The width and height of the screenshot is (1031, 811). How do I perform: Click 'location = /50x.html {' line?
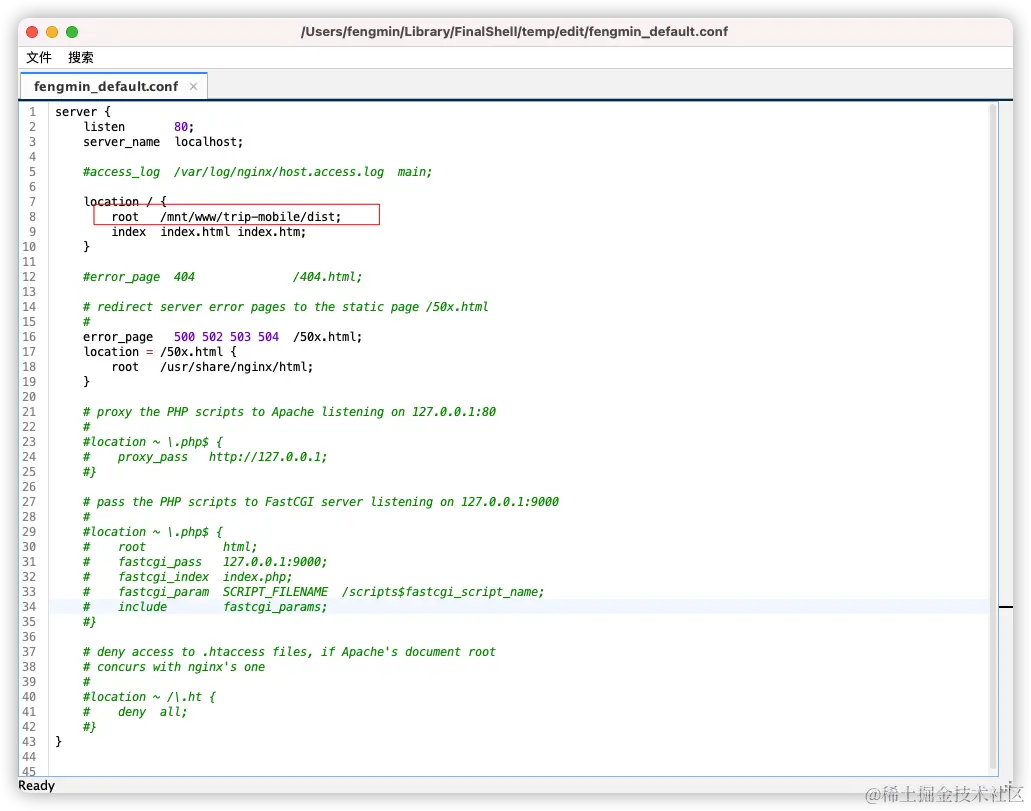pyautogui.click(x=160, y=352)
